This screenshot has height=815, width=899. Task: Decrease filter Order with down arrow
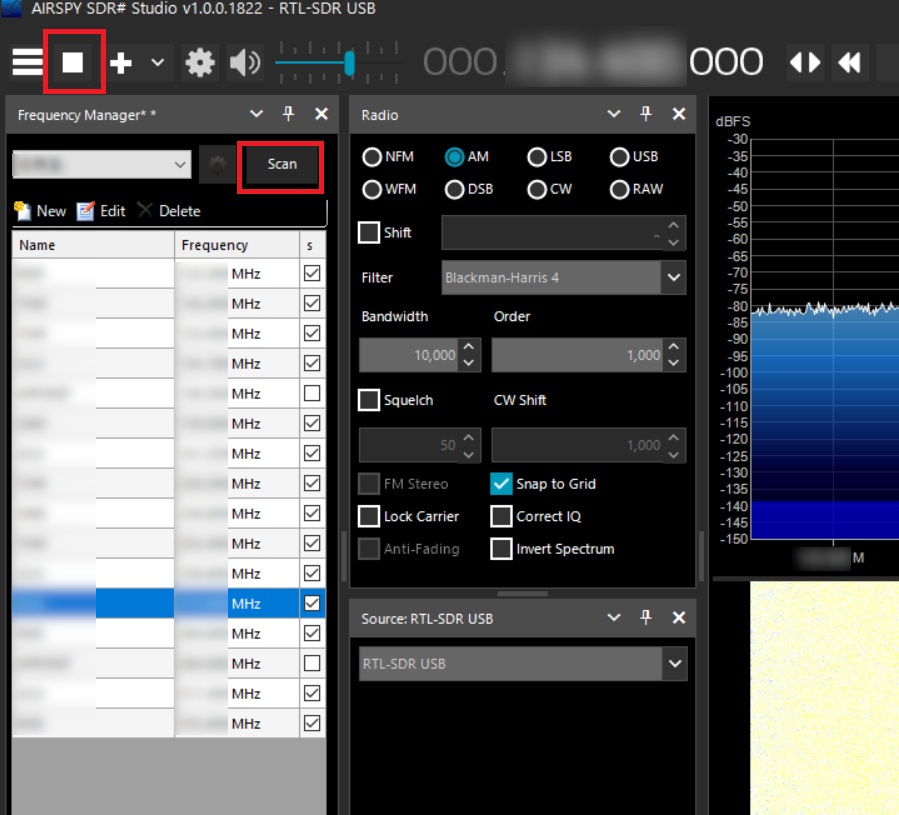674,362
